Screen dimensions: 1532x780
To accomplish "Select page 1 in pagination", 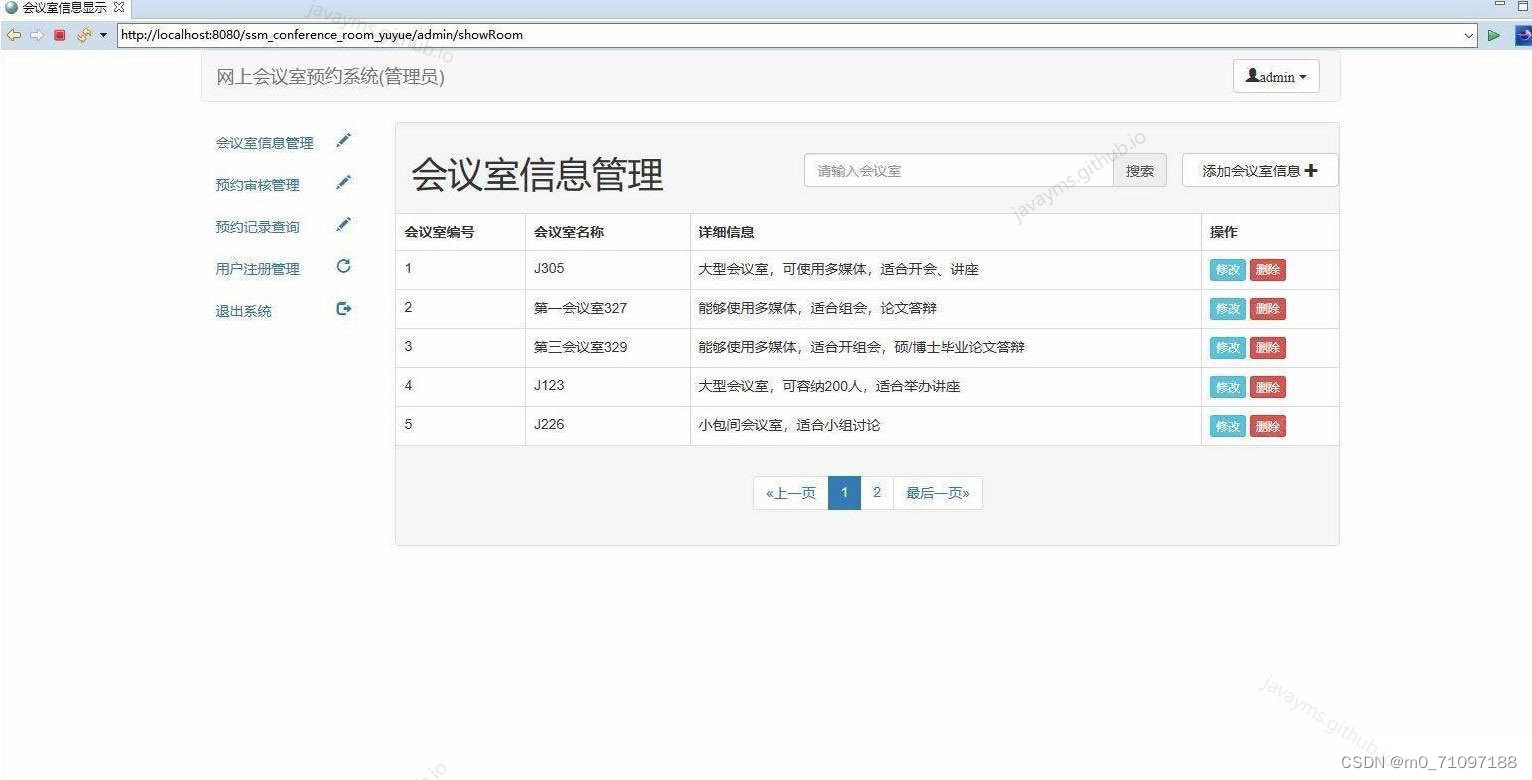I will coord(845,493).
